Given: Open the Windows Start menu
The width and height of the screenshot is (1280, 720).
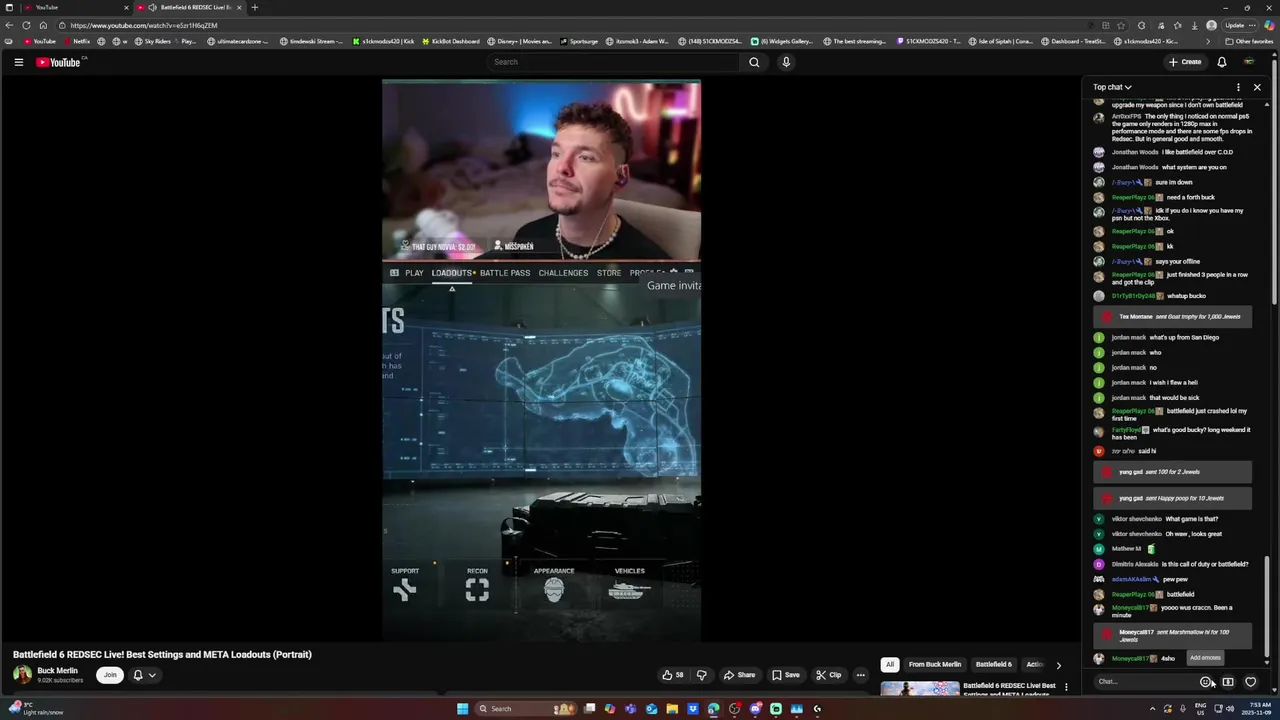Looking at the screenshot, I should (x=462, y=709).
